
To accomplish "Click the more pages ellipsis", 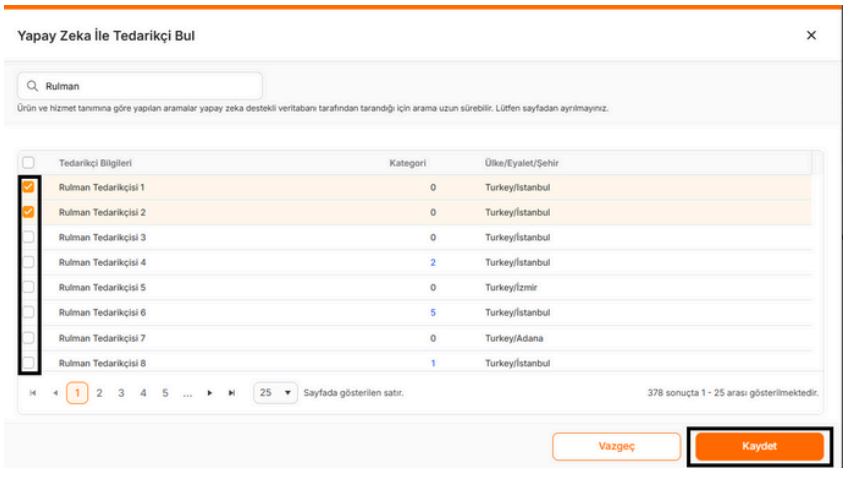I will [187, 394].
